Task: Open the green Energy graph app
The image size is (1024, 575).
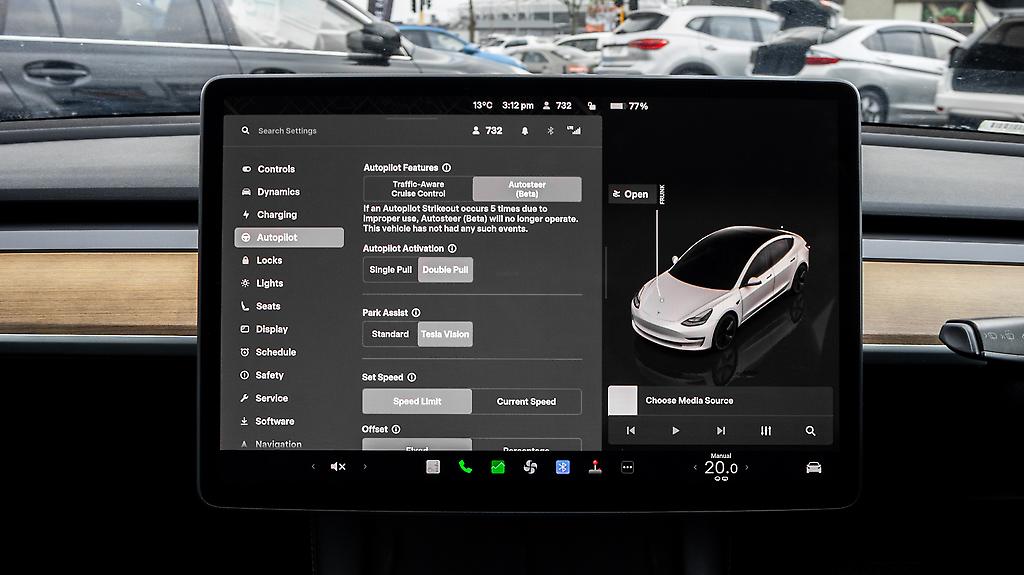Action: 498,467
